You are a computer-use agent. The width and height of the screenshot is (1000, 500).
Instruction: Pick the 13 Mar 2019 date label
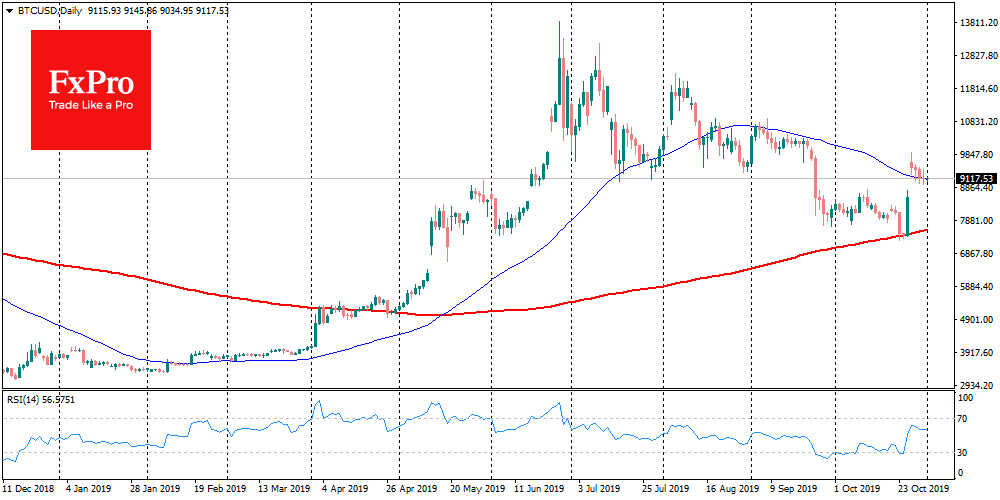(287, 491)
